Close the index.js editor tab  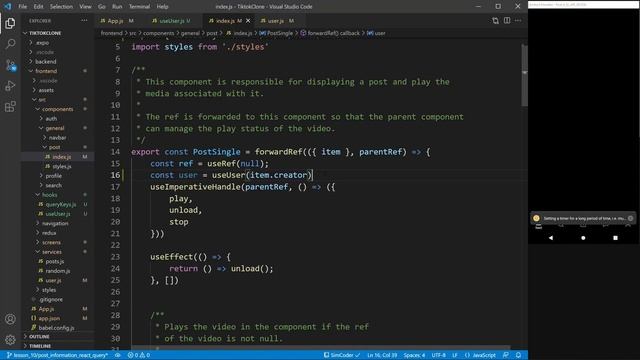(x=248, y=20)
